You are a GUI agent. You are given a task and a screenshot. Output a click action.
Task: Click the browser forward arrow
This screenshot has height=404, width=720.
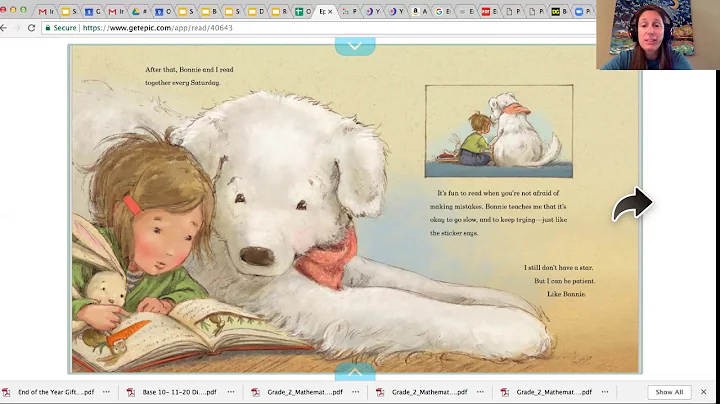tap(17, 28)
